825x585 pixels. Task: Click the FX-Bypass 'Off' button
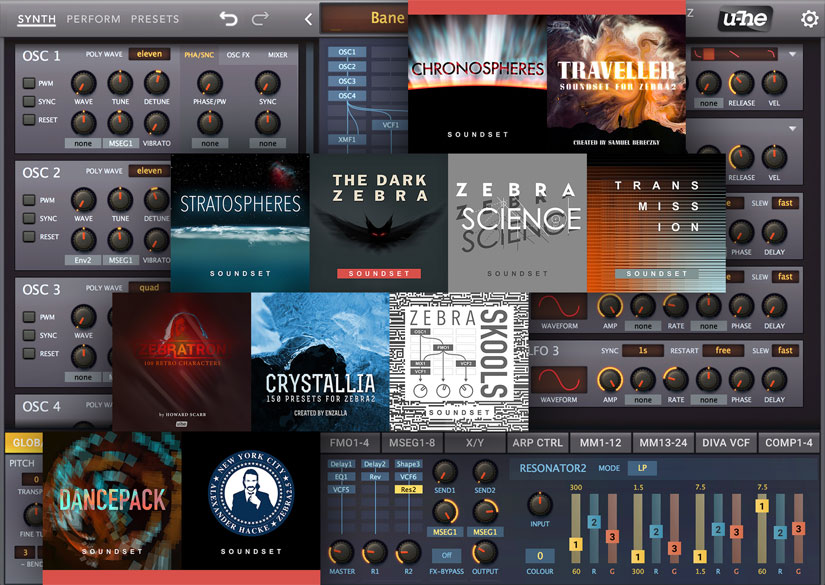447,555
